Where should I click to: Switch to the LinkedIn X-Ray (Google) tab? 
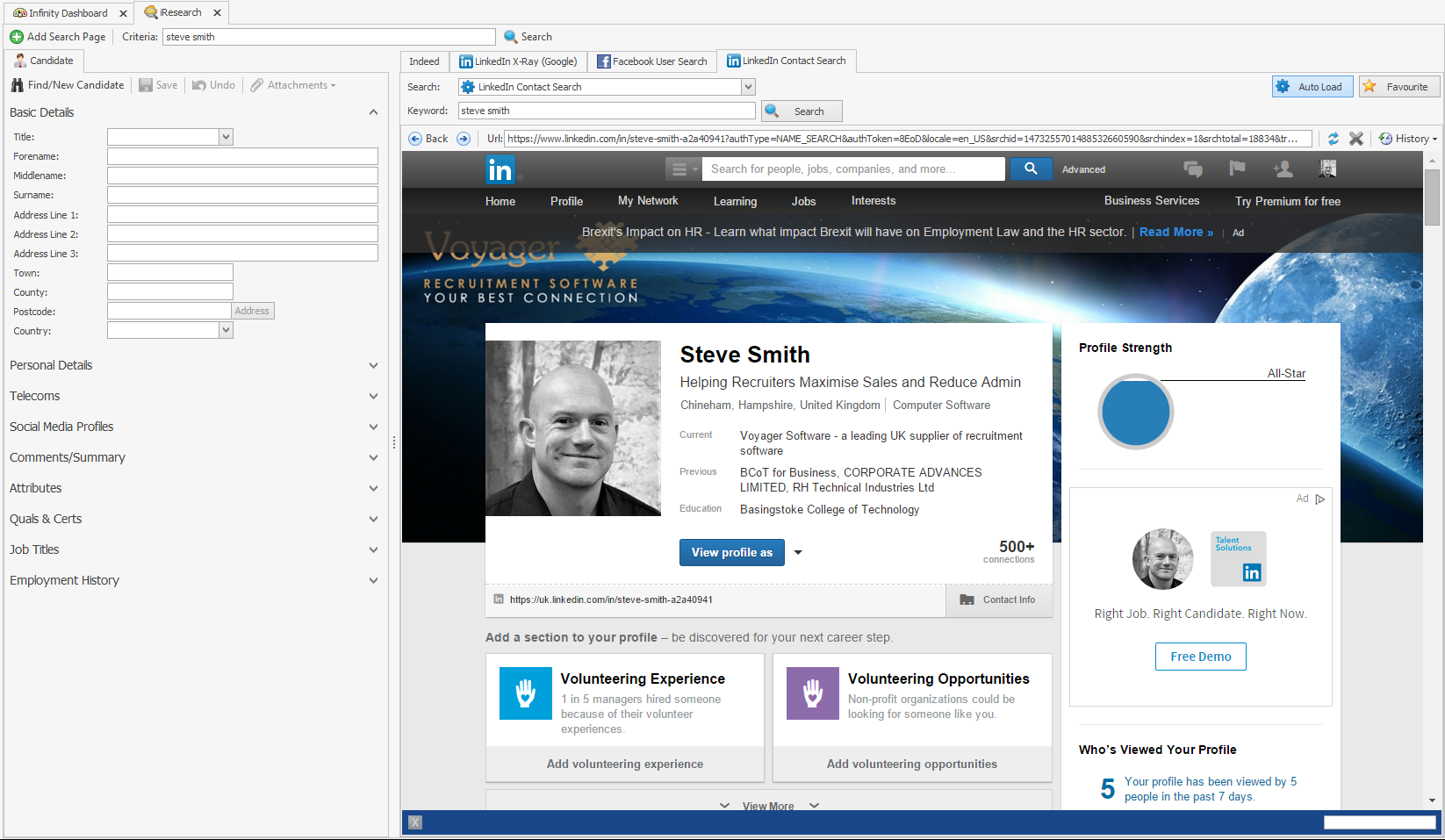click(518, 61)
